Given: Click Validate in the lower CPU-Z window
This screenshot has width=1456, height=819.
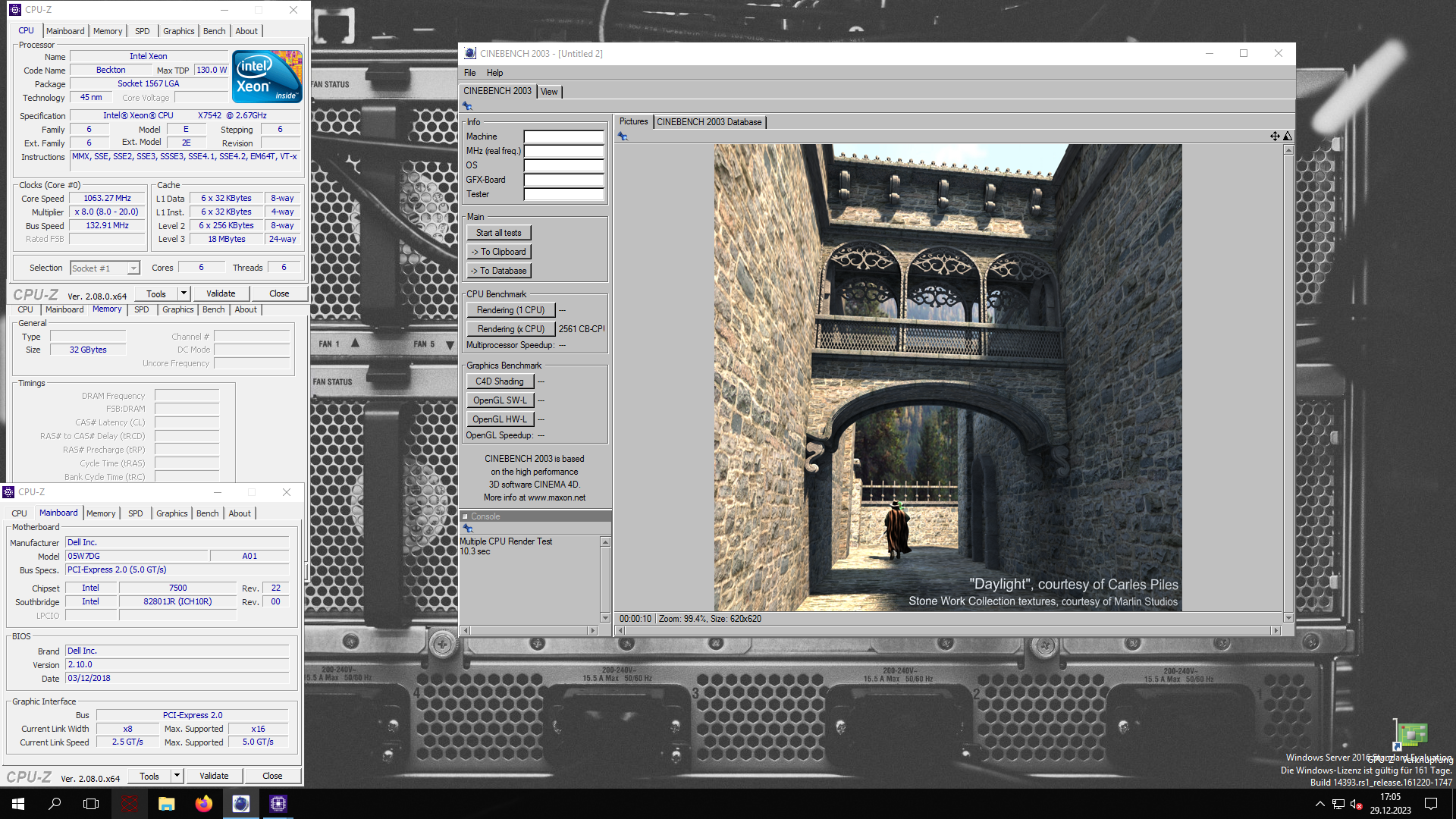Looking at the screenshot, I should pos(214,776).
